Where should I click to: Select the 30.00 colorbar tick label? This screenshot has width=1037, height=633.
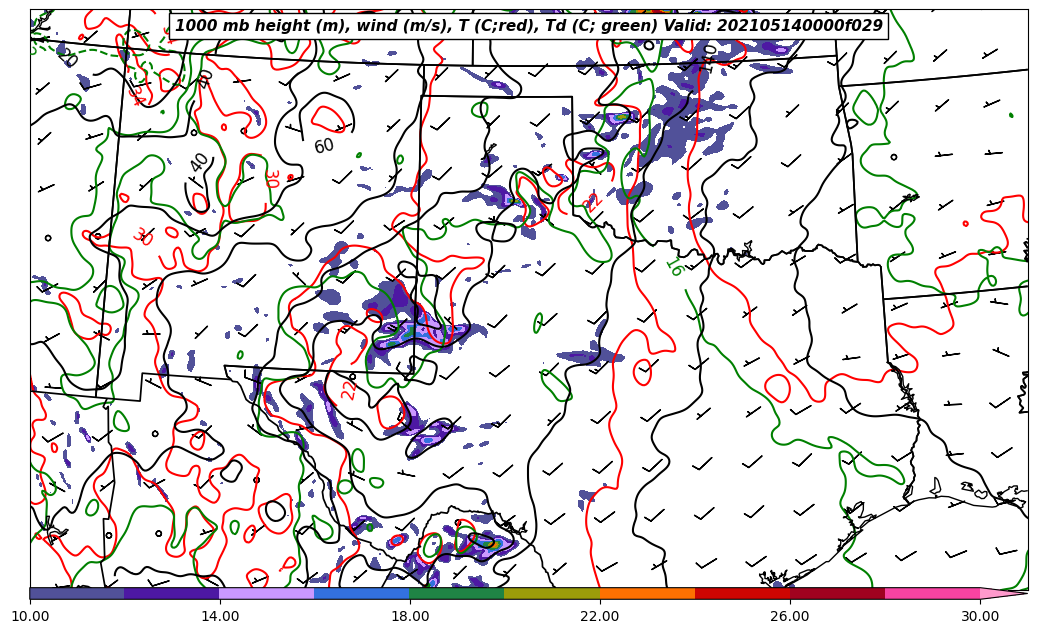pos(980,616)
